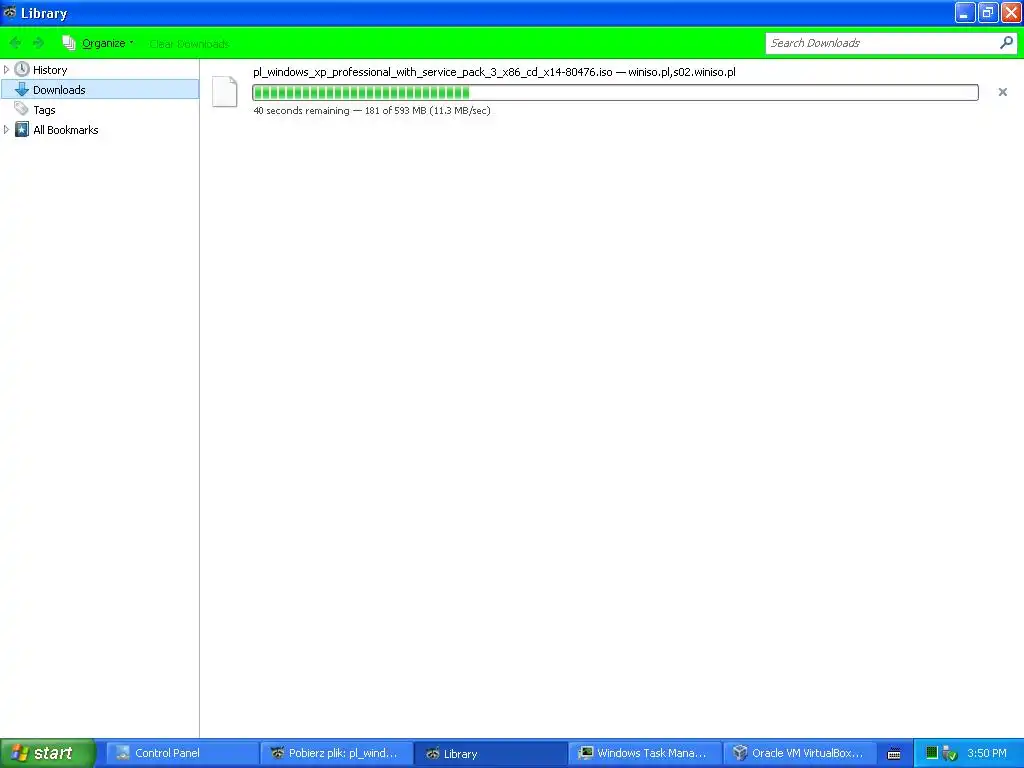Close the Library window
The width and height of the screenshot is (1024, 768).
1011,12
